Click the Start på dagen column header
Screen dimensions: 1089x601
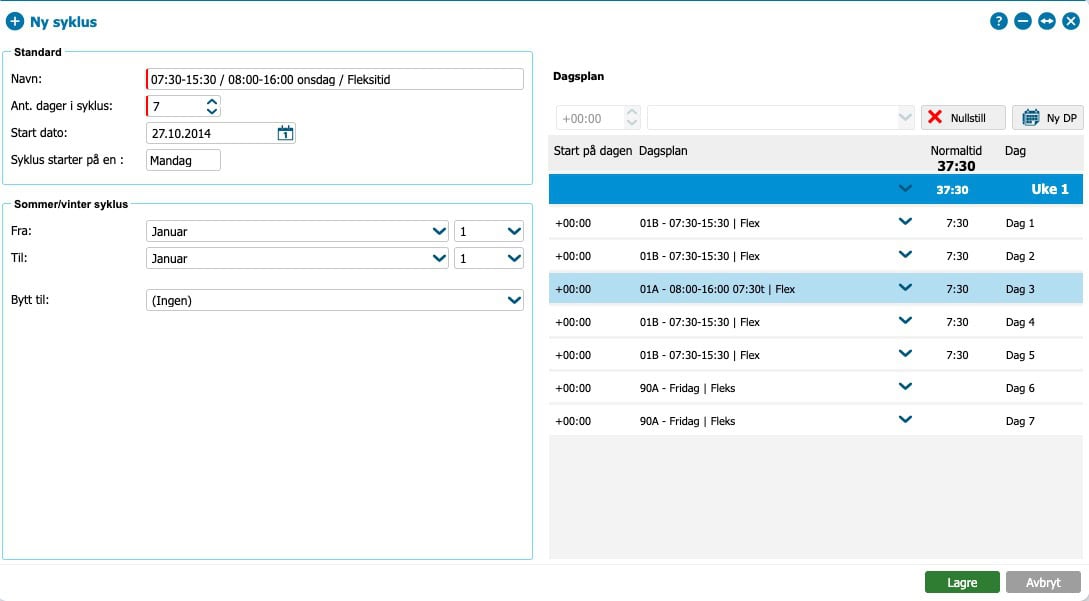coord(592,151)
